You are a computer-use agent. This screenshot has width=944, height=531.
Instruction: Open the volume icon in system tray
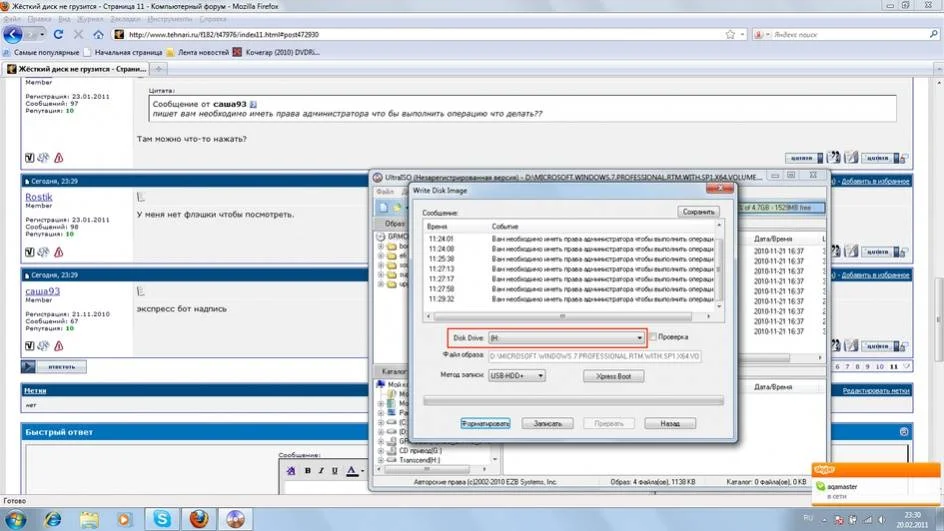point(882,520)
